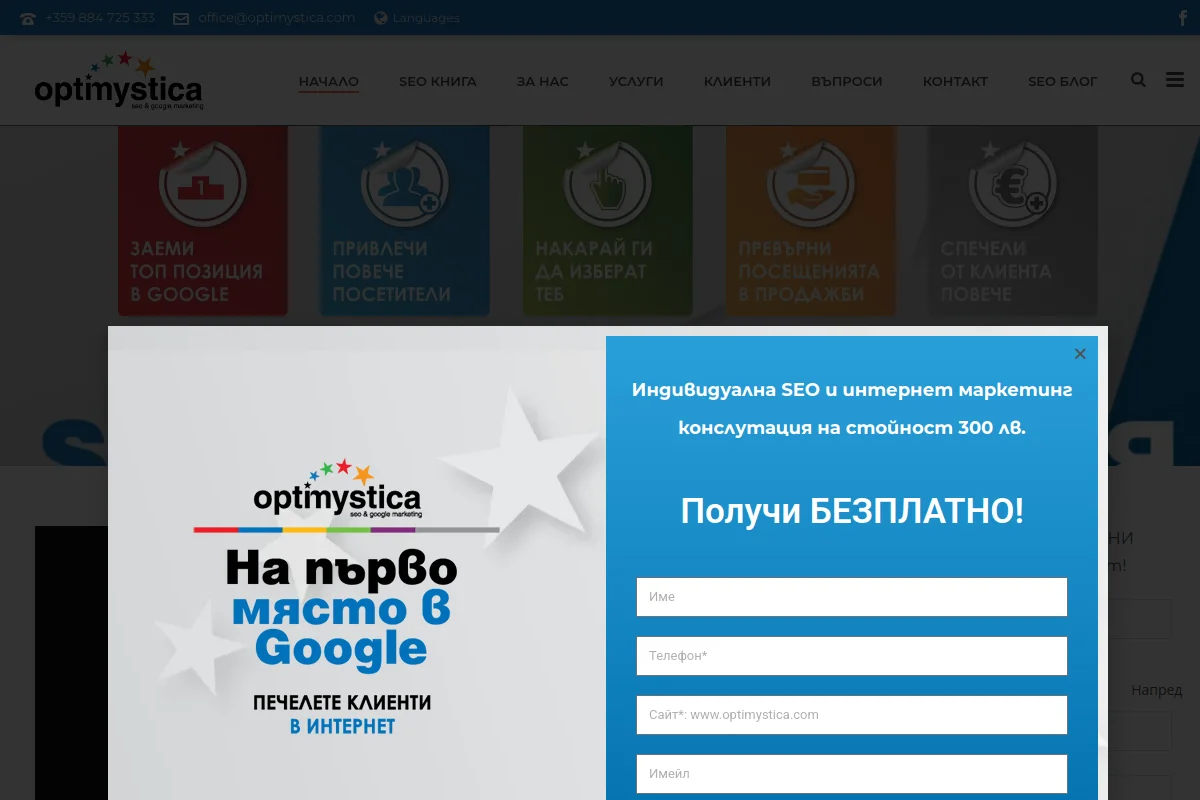Click the podium number one icon

click(203, 185)
